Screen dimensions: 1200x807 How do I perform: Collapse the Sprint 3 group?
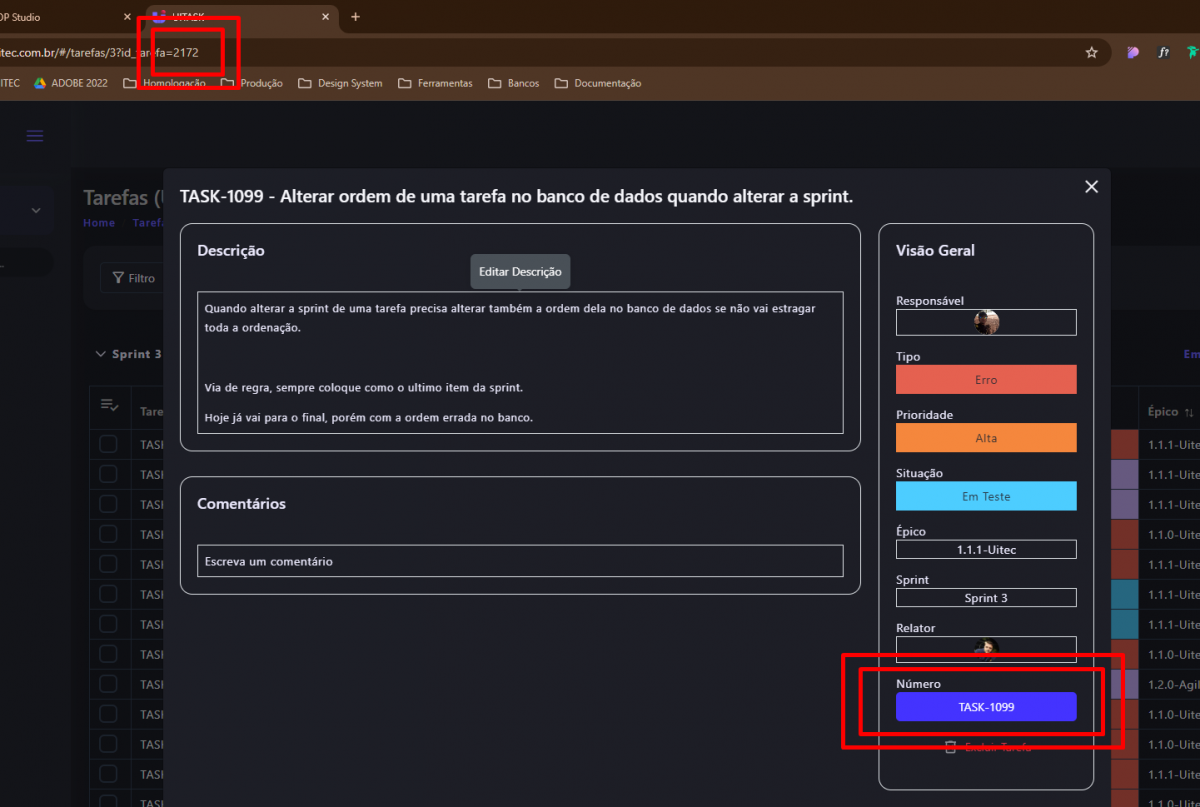(100, 354)
